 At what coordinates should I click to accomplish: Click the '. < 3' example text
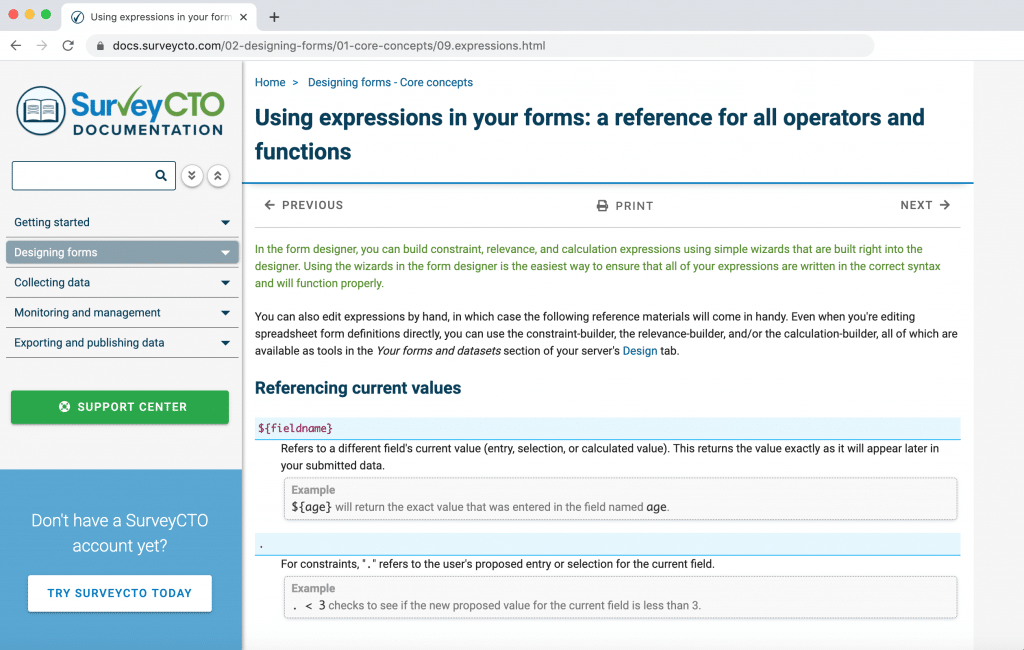309,606
